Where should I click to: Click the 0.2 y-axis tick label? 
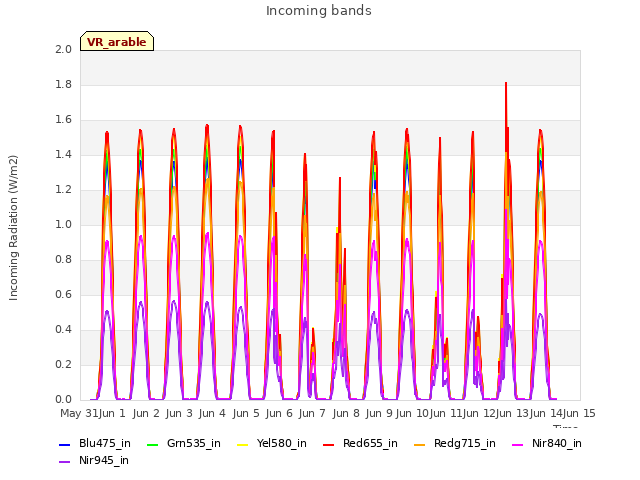[x=63, y=365]
